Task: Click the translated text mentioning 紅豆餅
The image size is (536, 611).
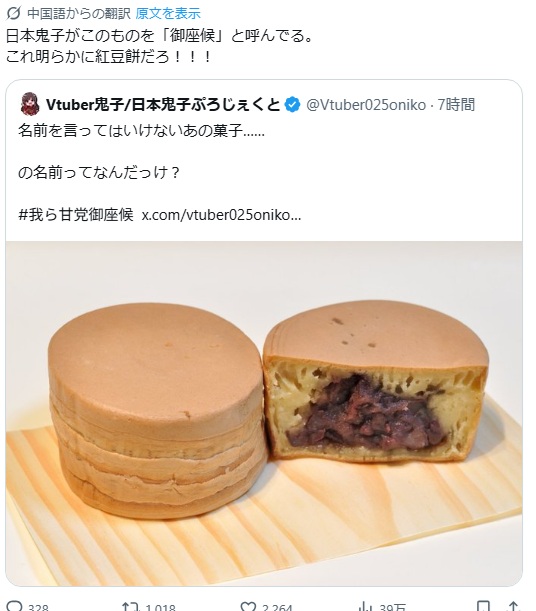Action: click(x=108, y=57)
